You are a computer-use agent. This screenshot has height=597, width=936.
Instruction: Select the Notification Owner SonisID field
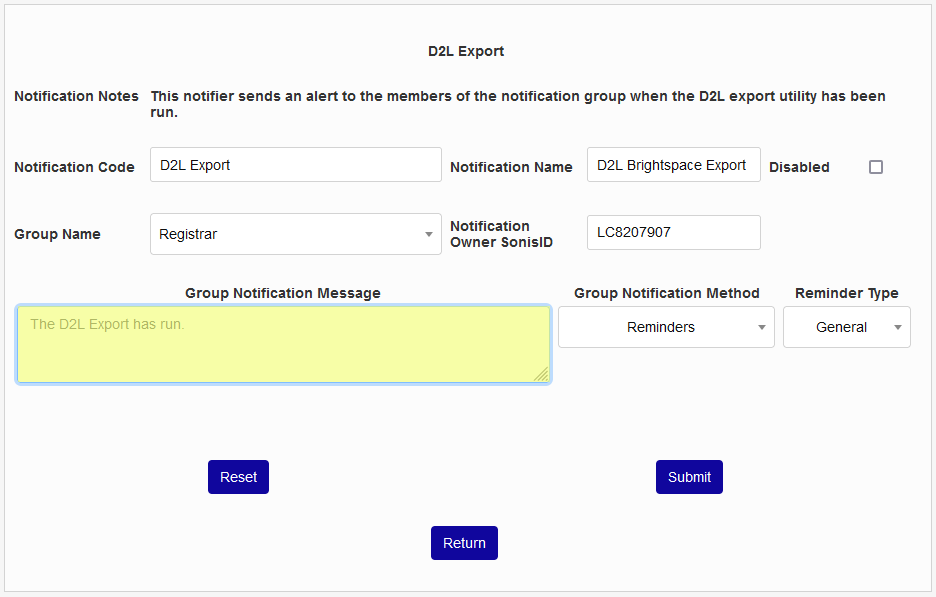[673, 232]
